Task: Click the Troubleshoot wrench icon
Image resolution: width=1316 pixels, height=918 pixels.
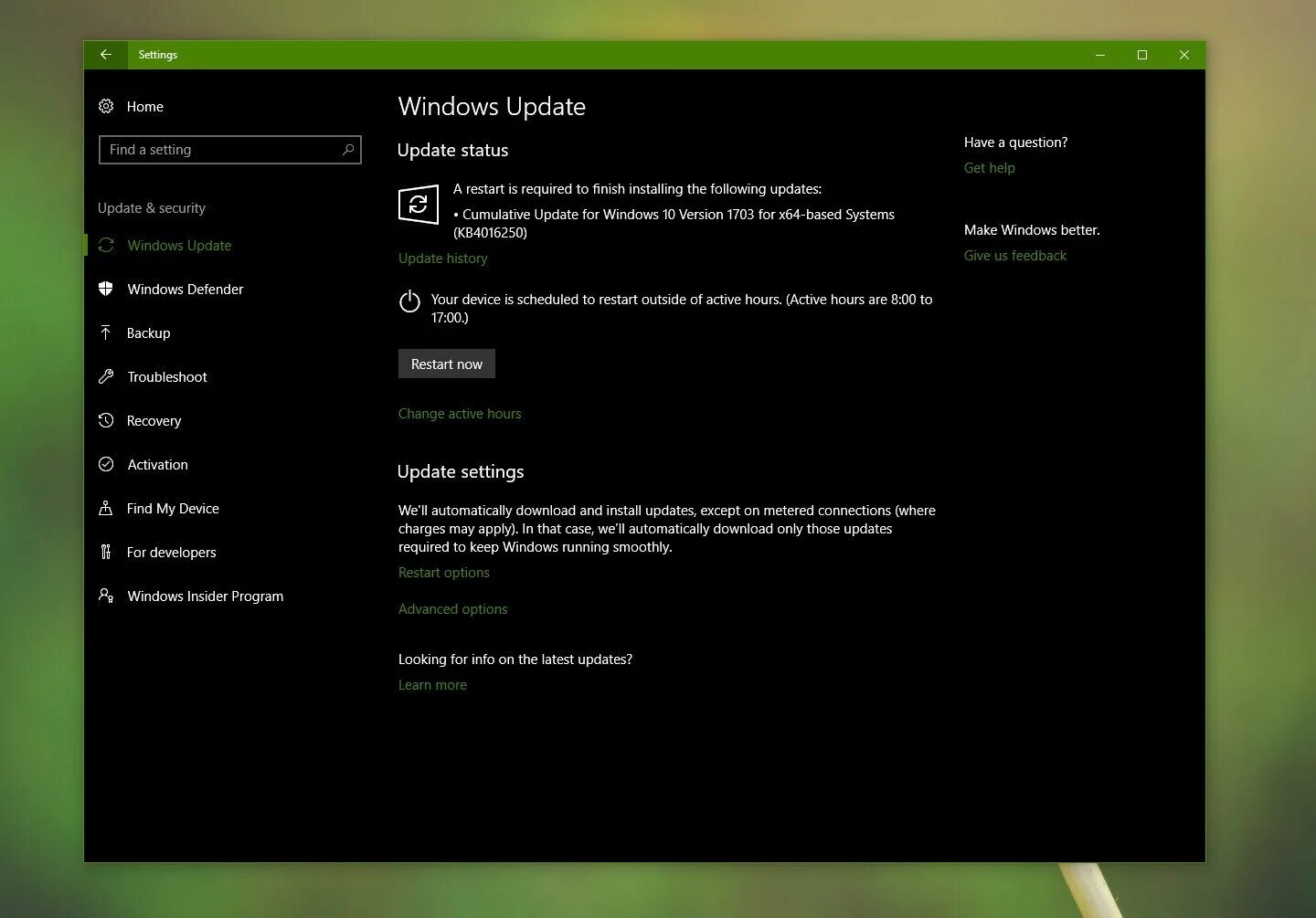Action: [106, 376]
